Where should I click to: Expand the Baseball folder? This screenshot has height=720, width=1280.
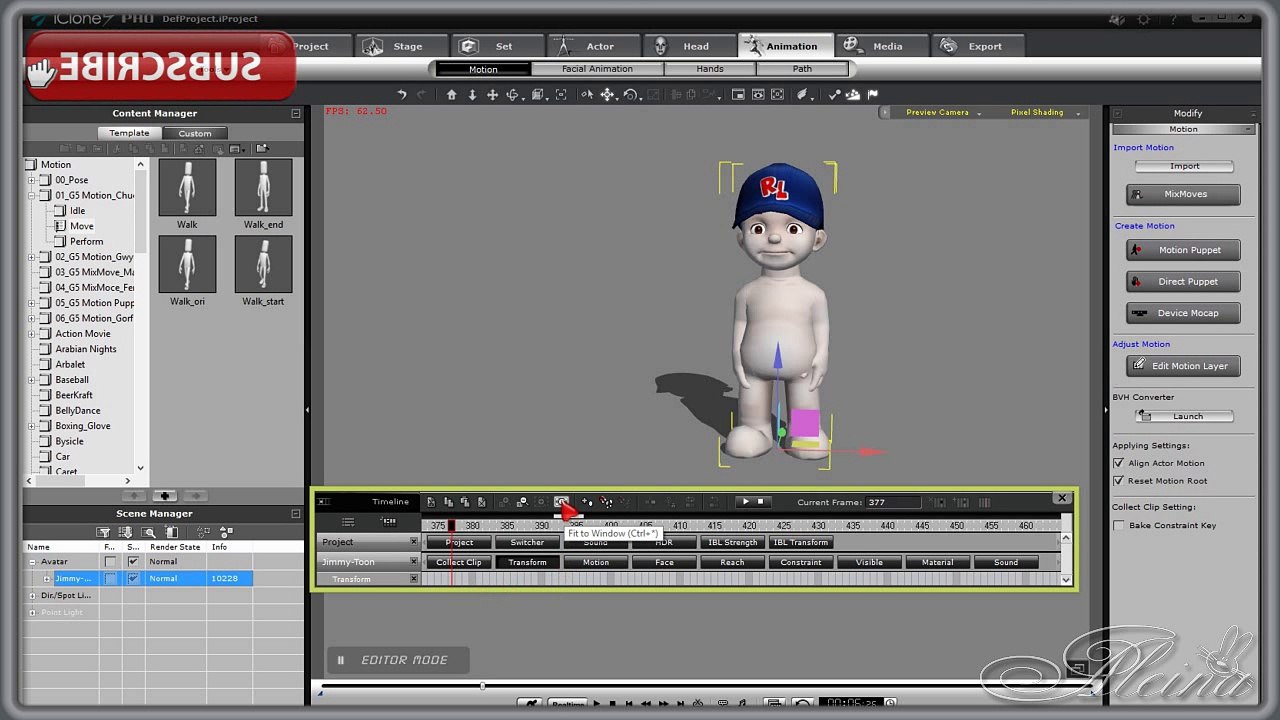pos(32,380)
